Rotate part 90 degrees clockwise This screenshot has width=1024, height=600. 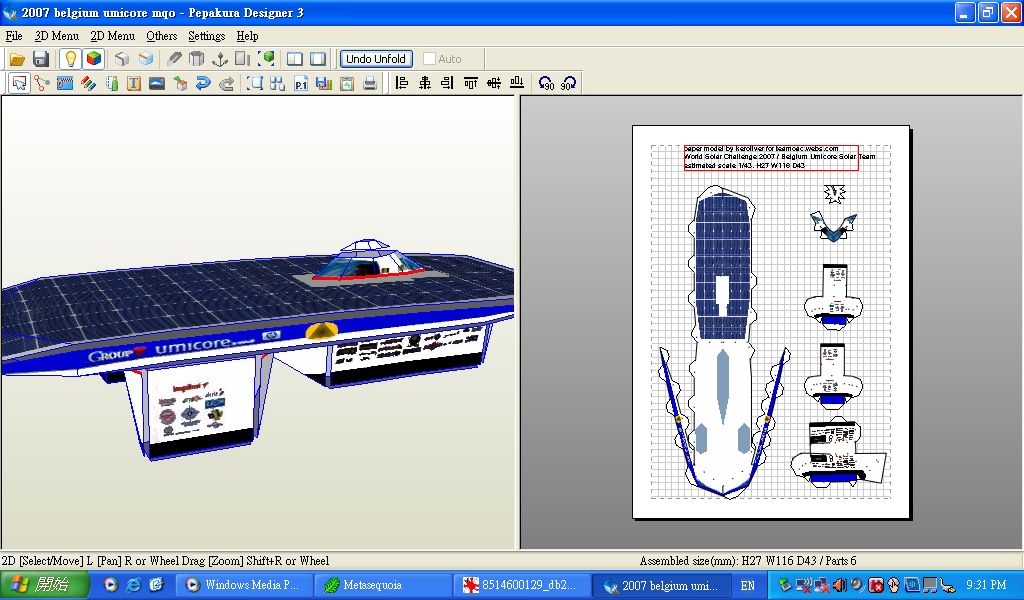coord(569,84)
